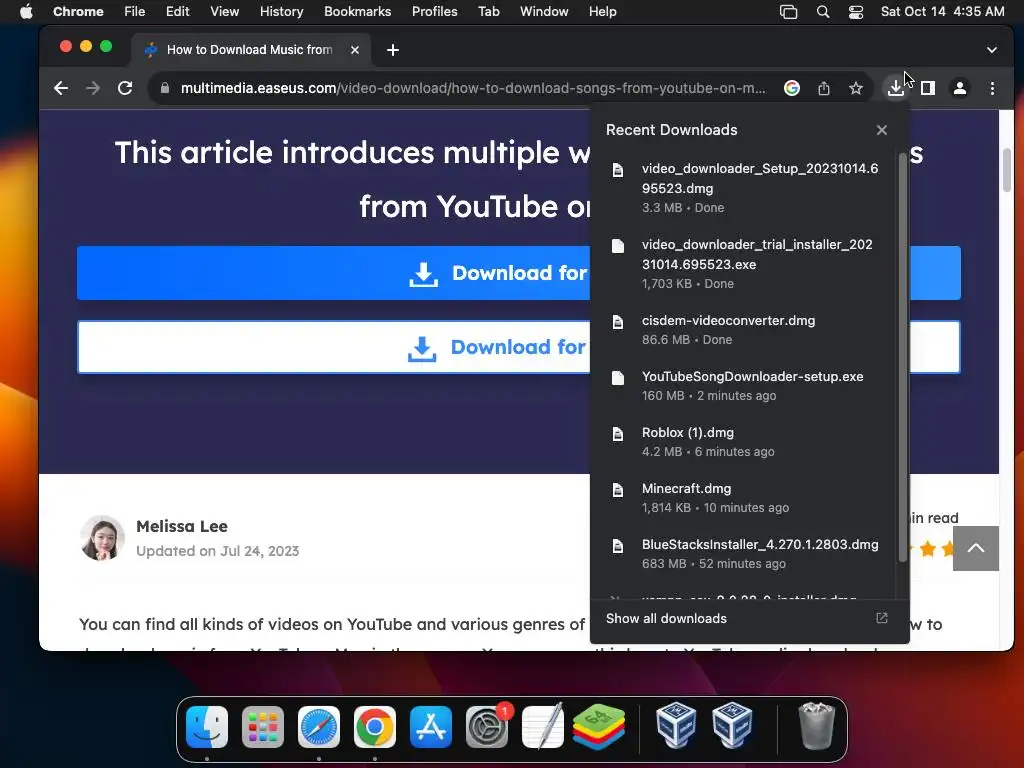1024x768 pixels.
Task: Click the date and time clock
Action: pos(942,12)
